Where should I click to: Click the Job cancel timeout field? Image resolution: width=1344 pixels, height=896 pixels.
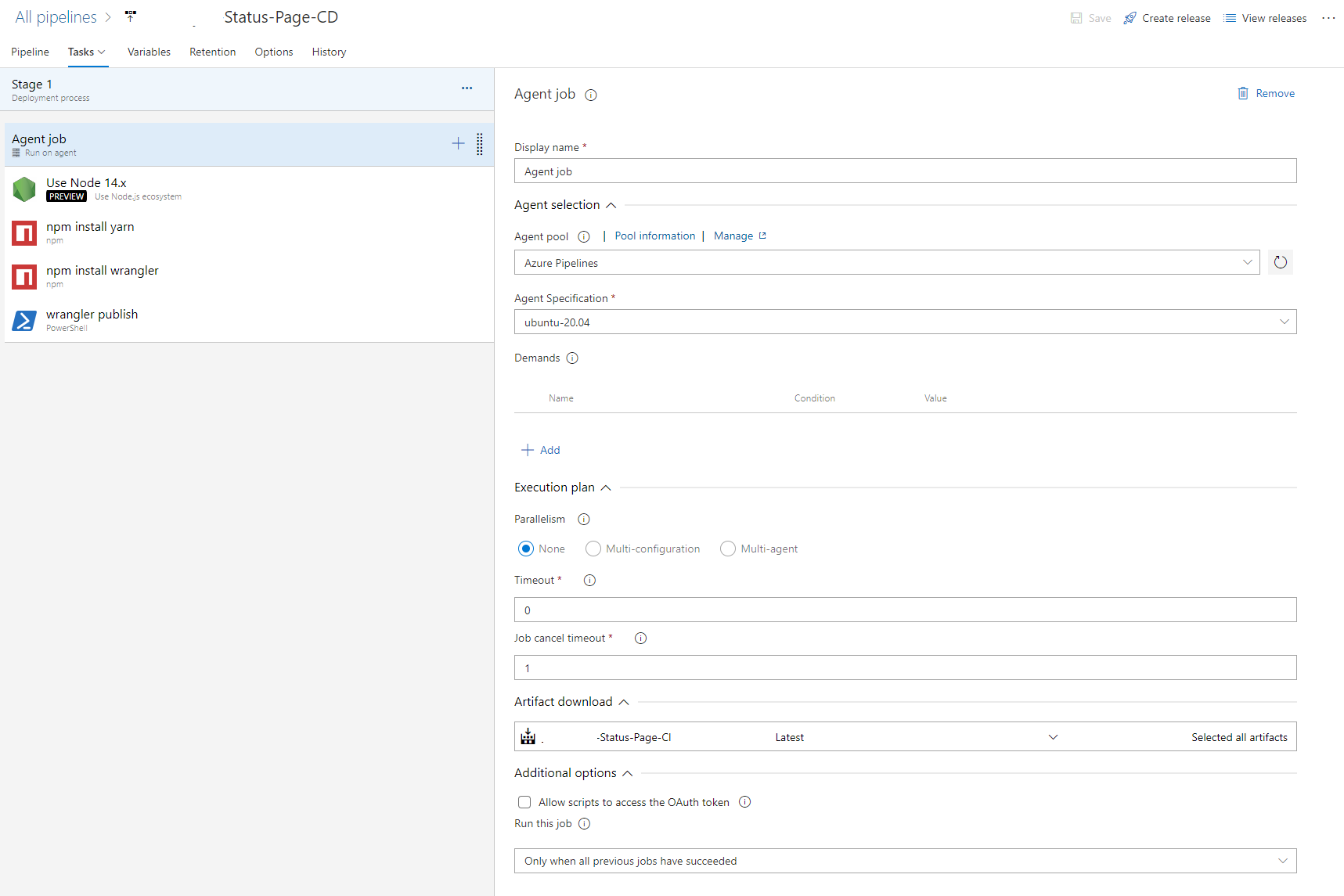pyautogui.click(x=905, y=668)
